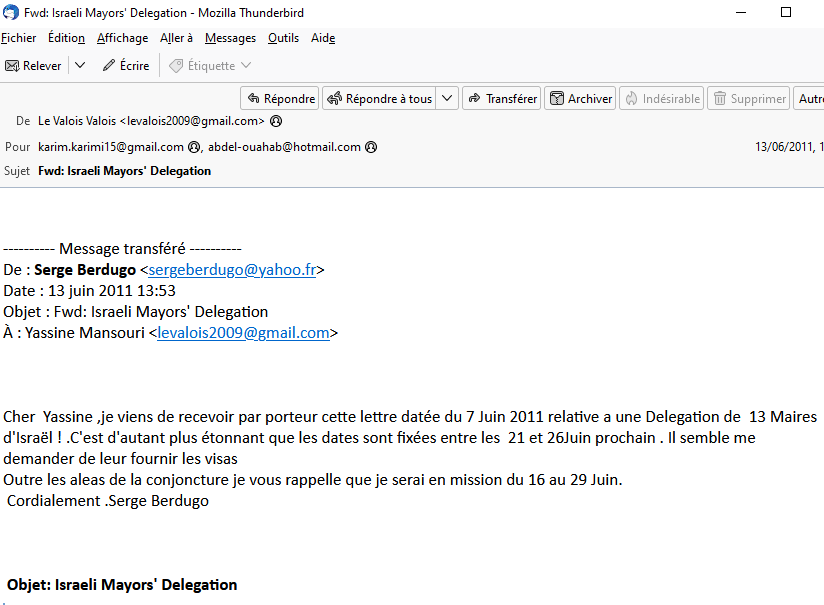Image resolution: width=824 pixels, height=605 pixels.
Task: Click the Étiquette tag icon
Action: (176, 66)
